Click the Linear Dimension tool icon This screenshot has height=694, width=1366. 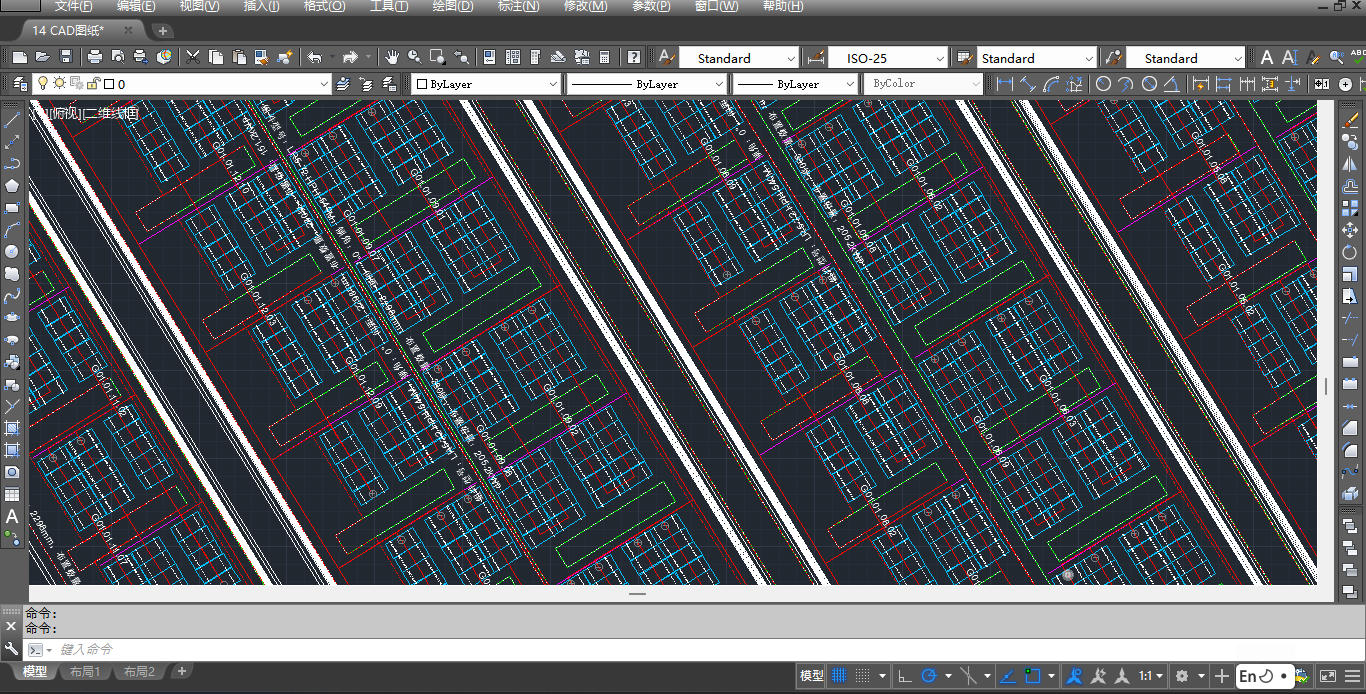(1005, 84)
